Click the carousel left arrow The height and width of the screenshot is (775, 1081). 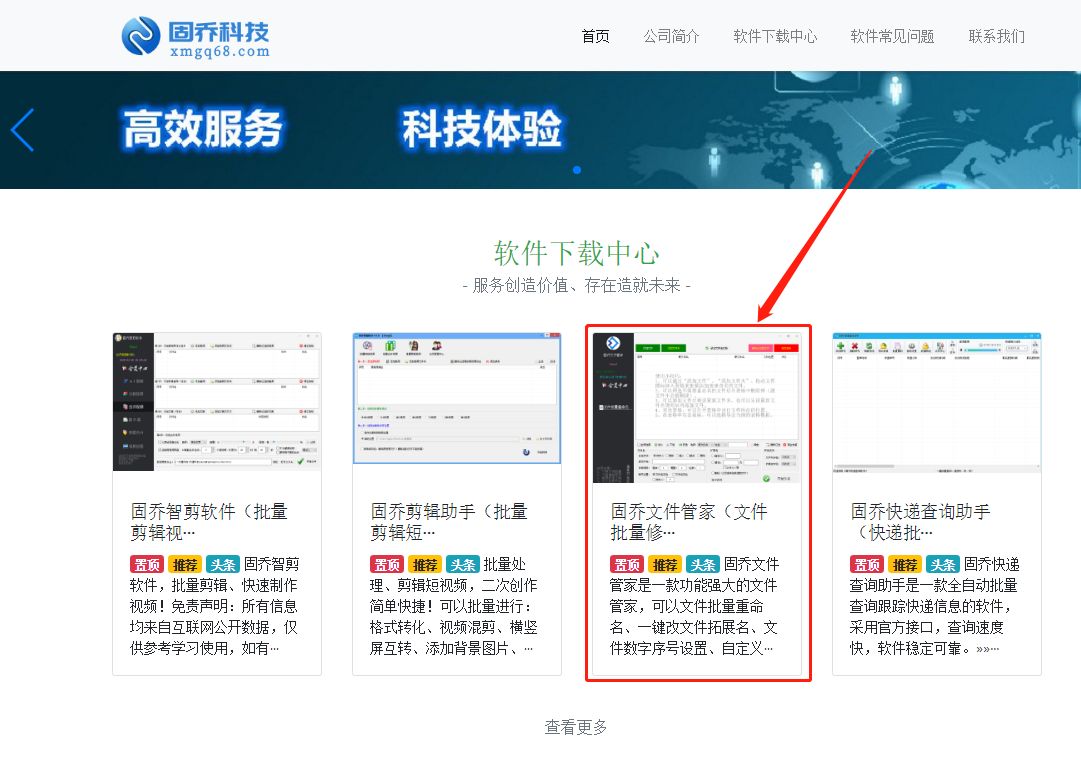click(22, 130)
